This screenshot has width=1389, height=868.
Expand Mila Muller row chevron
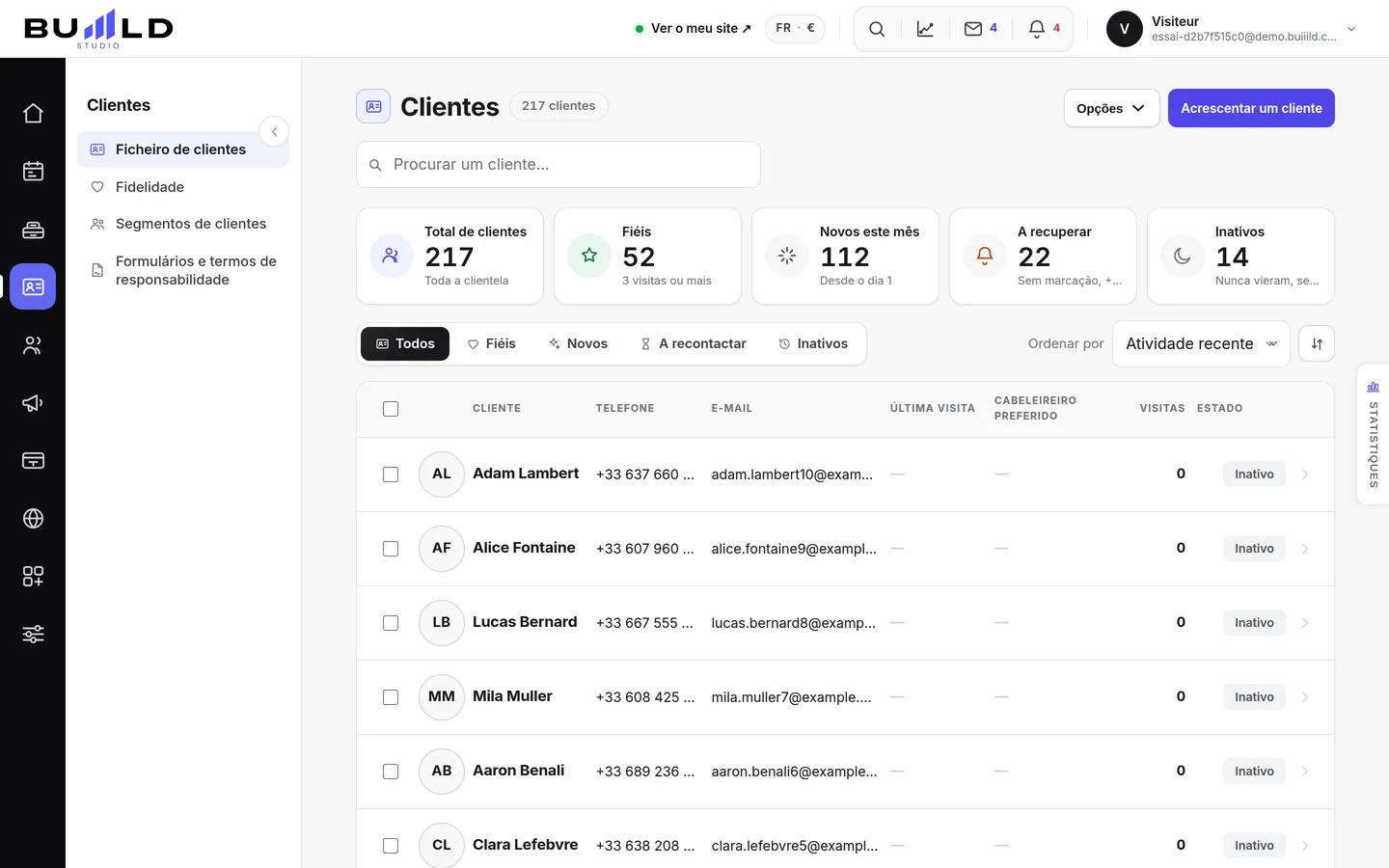pyautogui.click(x=1305, y=697)
